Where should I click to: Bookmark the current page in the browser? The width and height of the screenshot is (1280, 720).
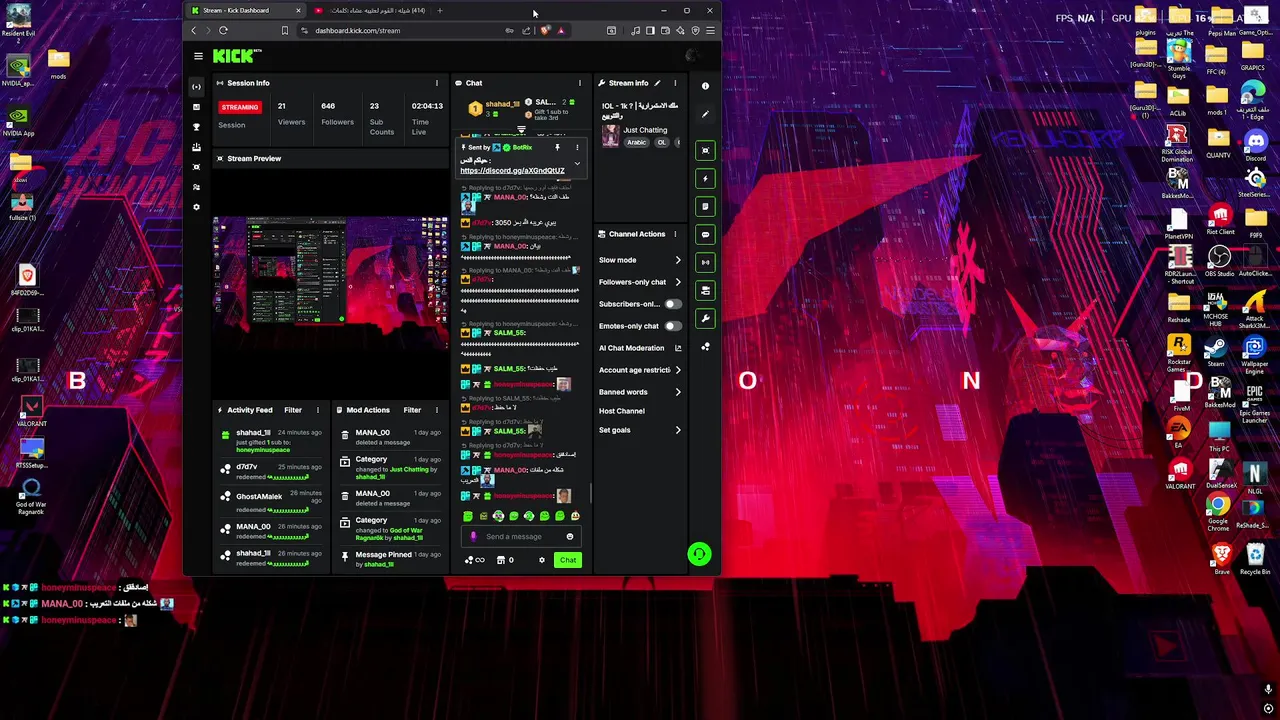(284, 30)
